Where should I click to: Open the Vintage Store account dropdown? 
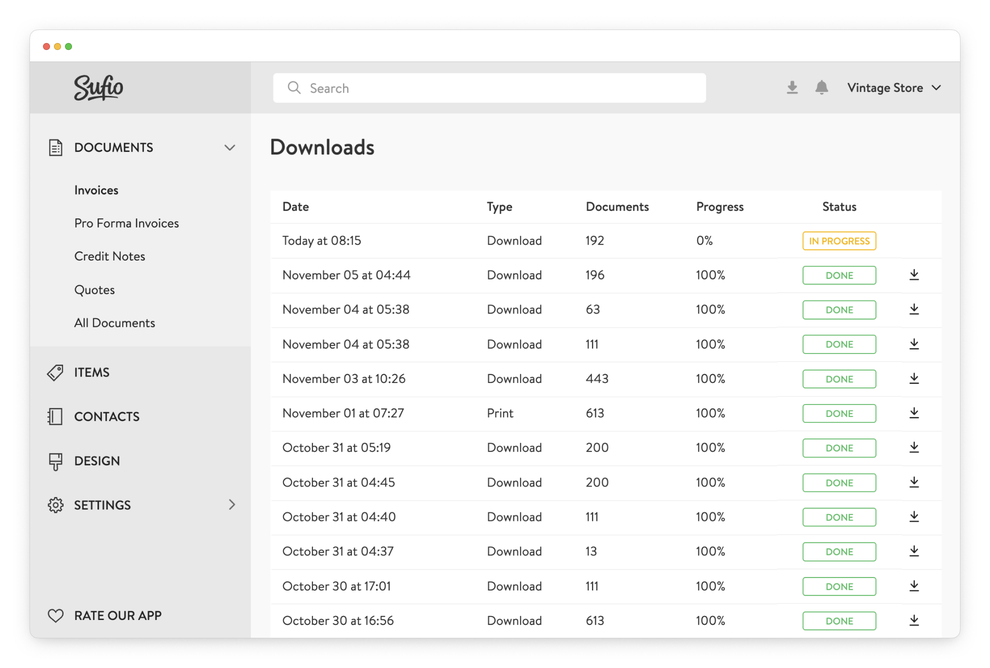893,87
